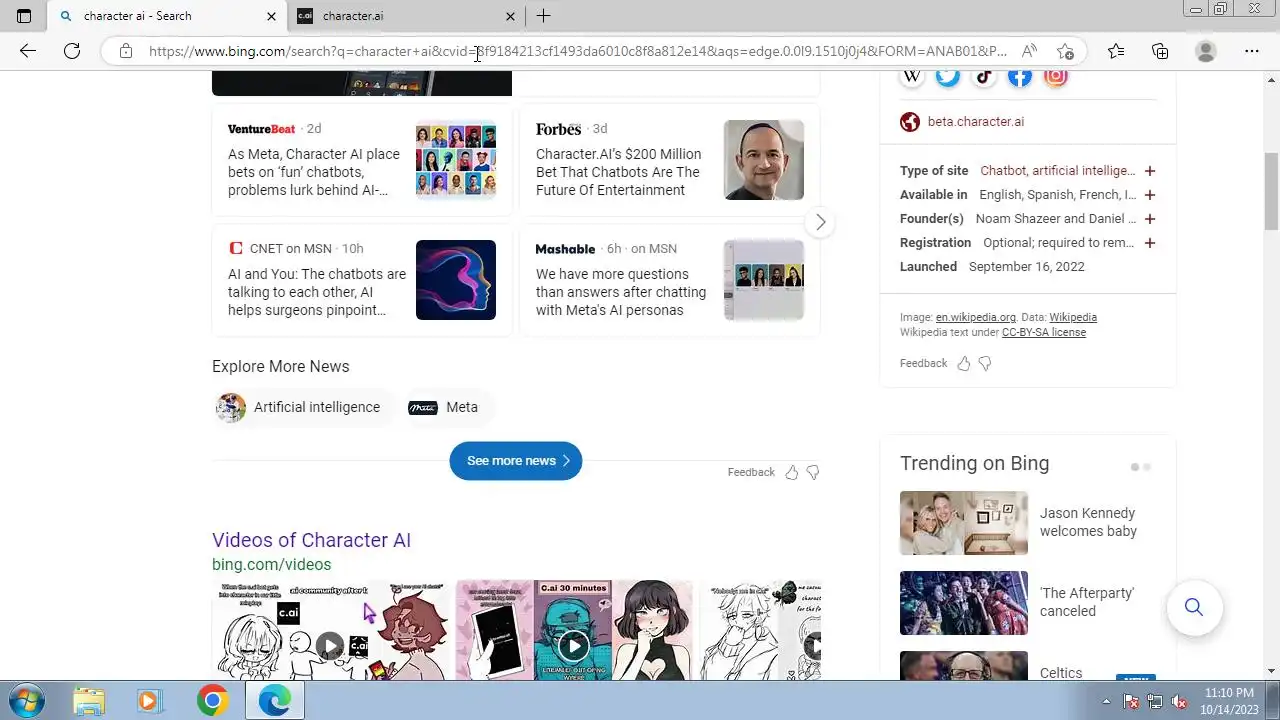This screenshot has width=1280, height=720.
Task: Click CNET article colorful head thumbnail
Action: click(456, 280)
